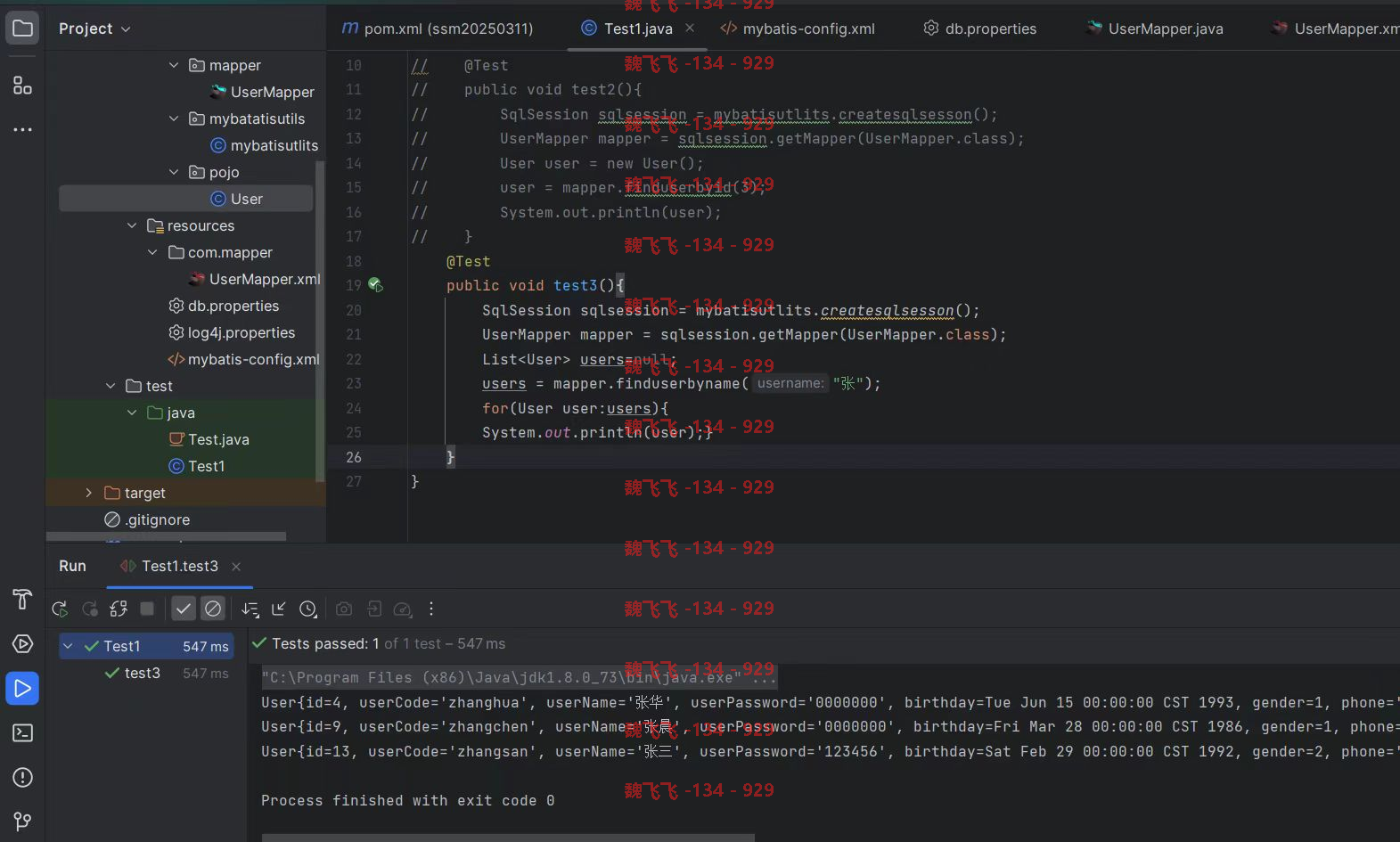Open the Services tool window

22,643
